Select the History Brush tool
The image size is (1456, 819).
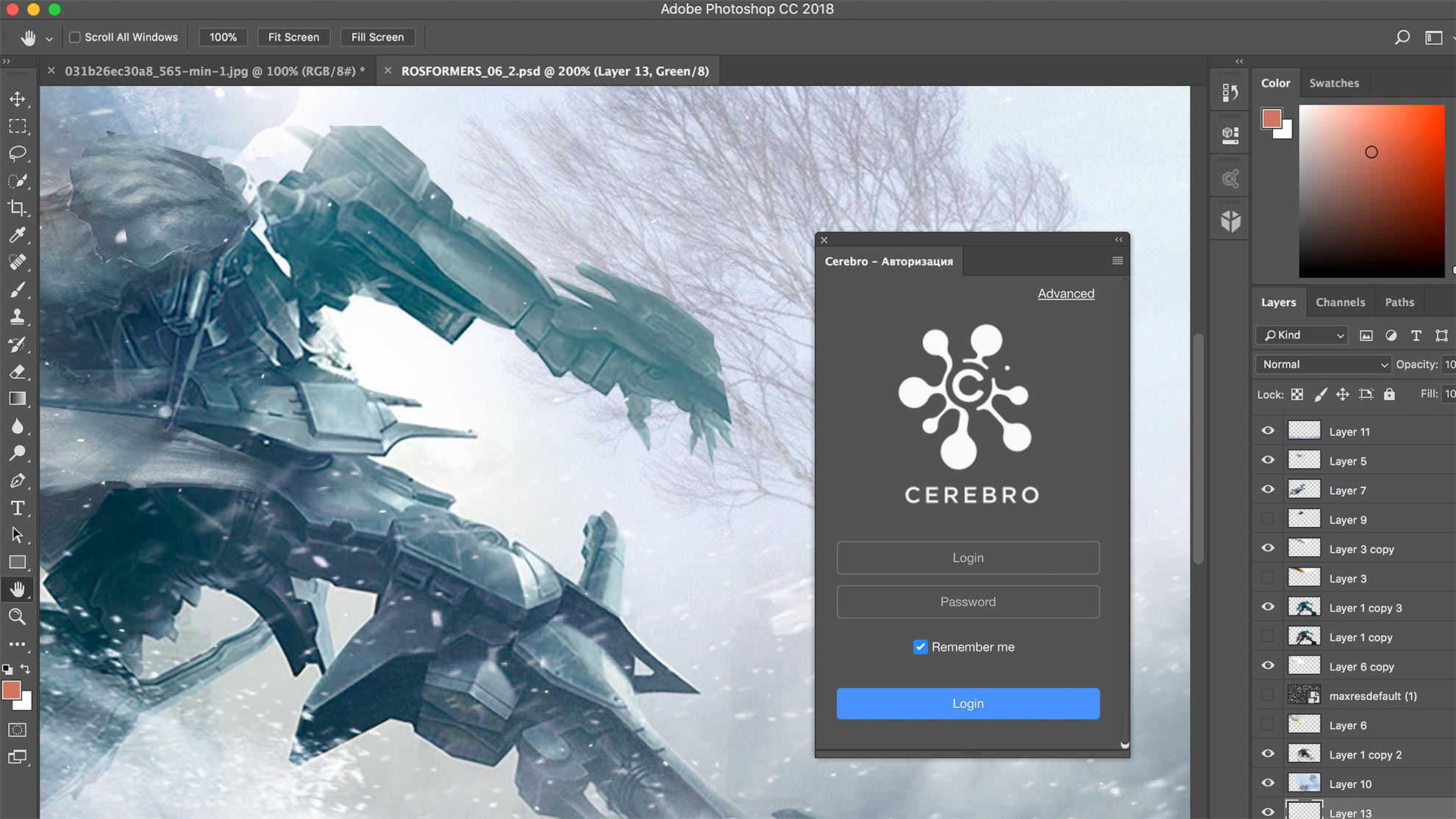(x=17, y=344)
